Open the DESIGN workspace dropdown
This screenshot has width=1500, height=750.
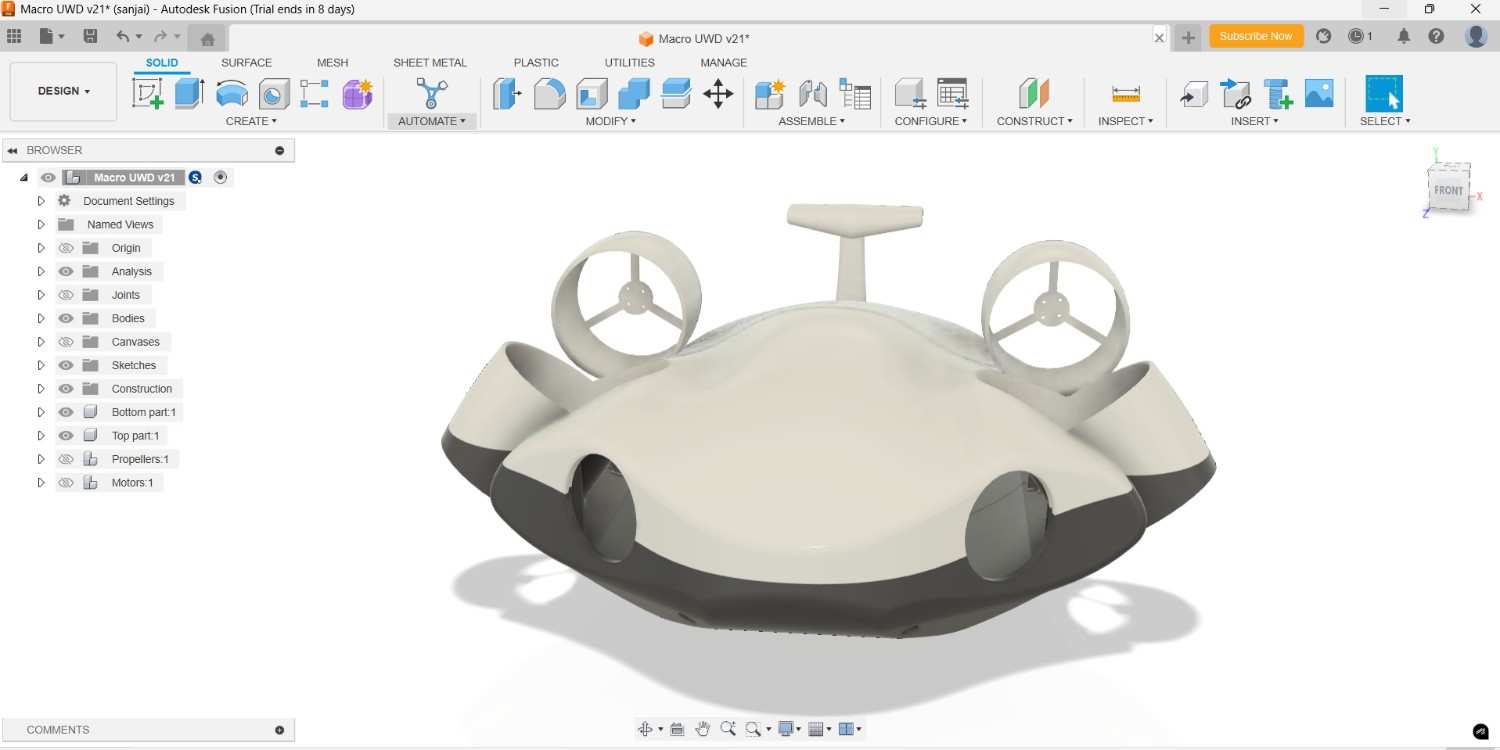pos(63,91)
